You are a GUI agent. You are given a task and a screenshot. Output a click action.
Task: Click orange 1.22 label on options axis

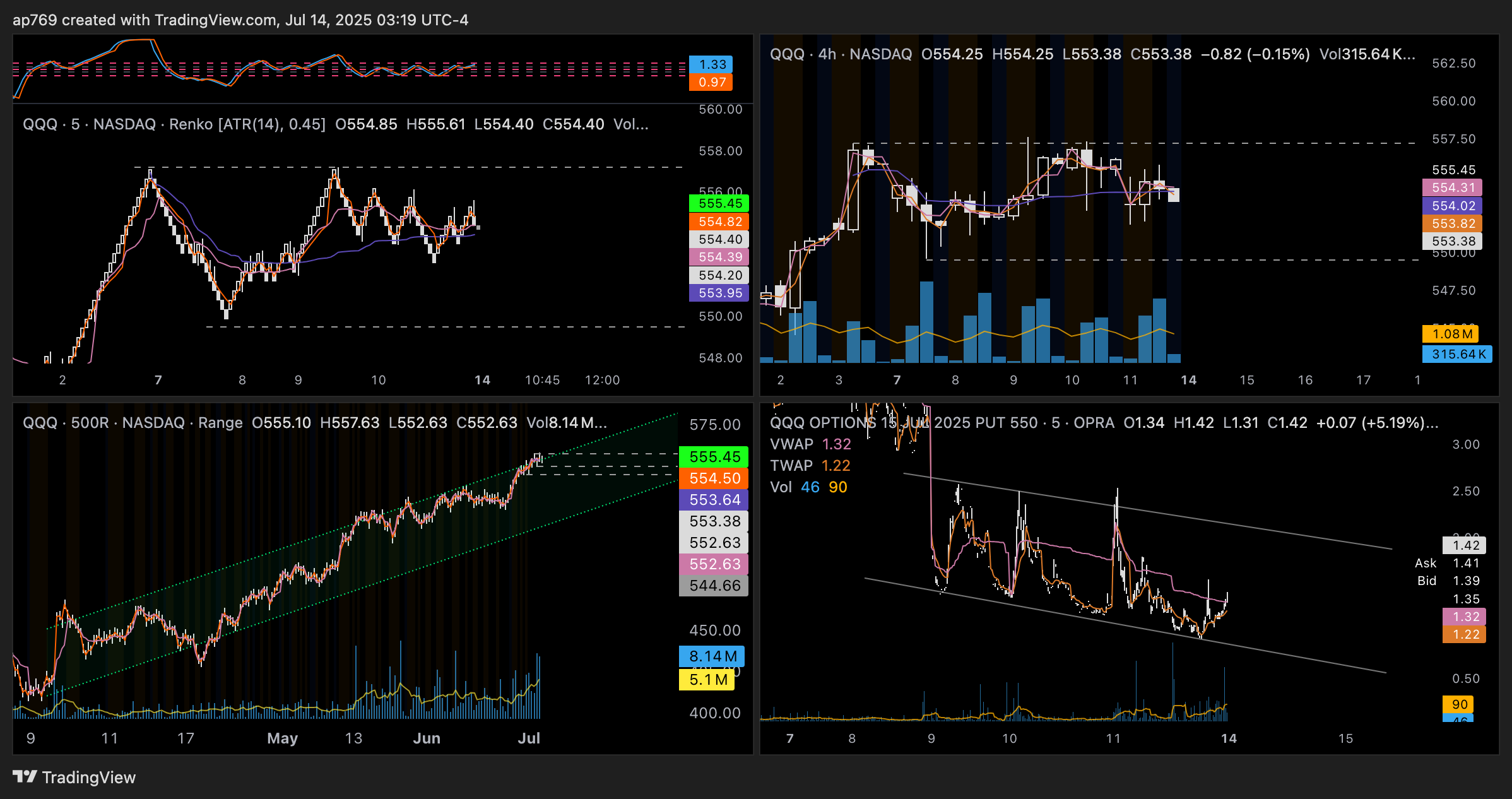click(1464, 634)
